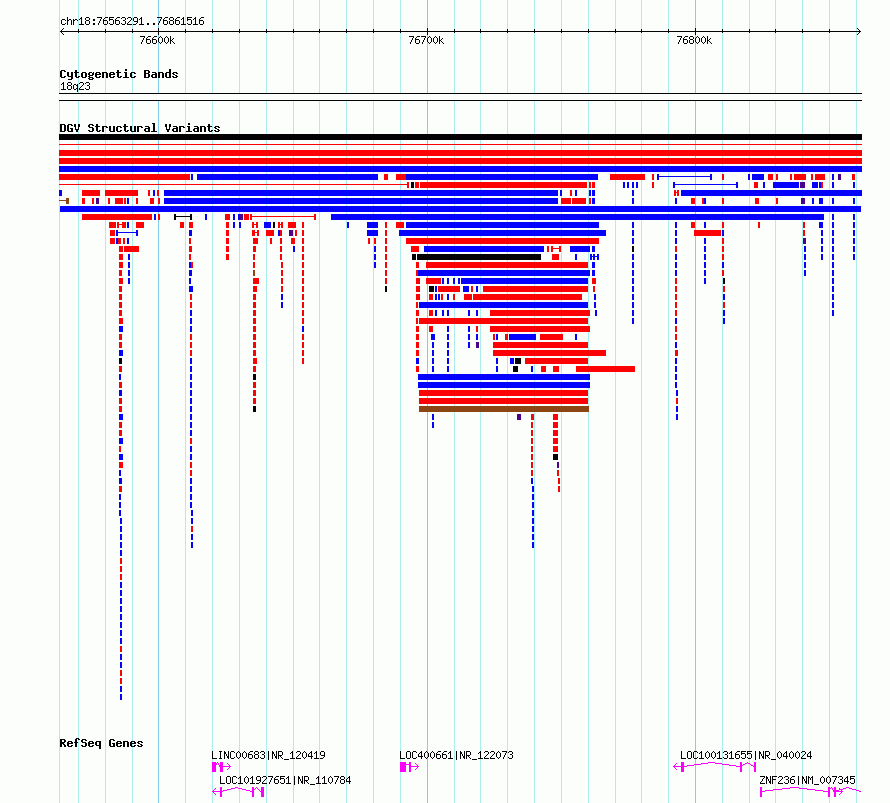Click the ruler's right arrowhead

[x=859, y=32]
